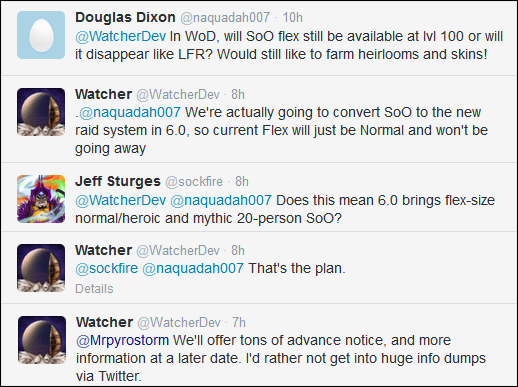Click the 10h timestamp on Dixon's tweet
Viewport: 518px width, 387px height.
293,17
